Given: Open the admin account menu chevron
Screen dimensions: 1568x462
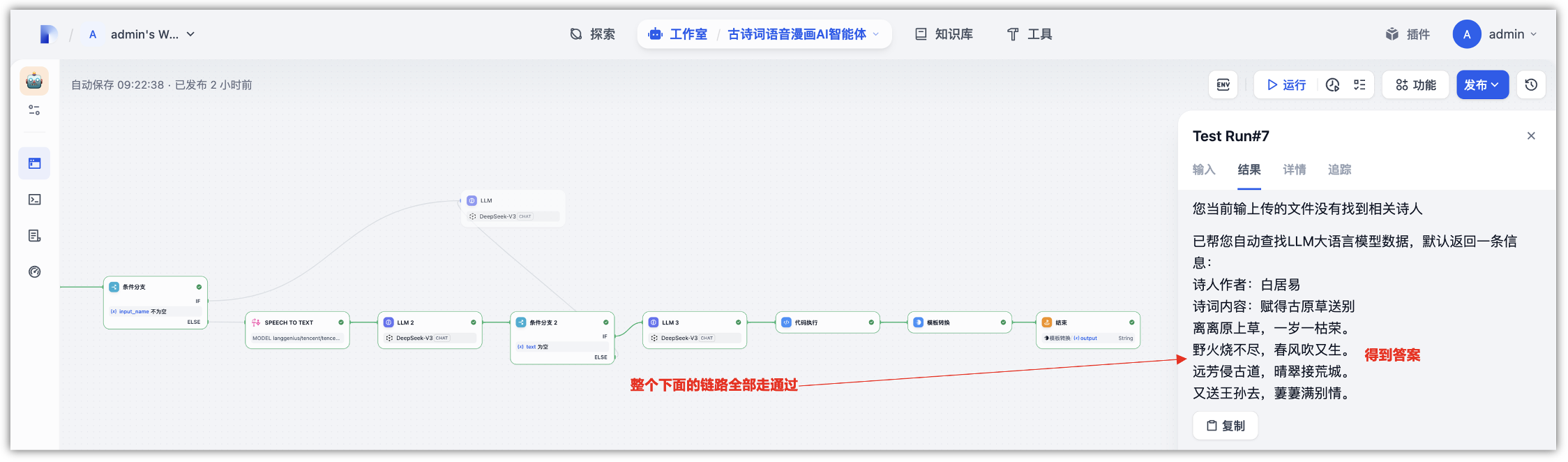Looking at the screenshot, I should 1534,34.
